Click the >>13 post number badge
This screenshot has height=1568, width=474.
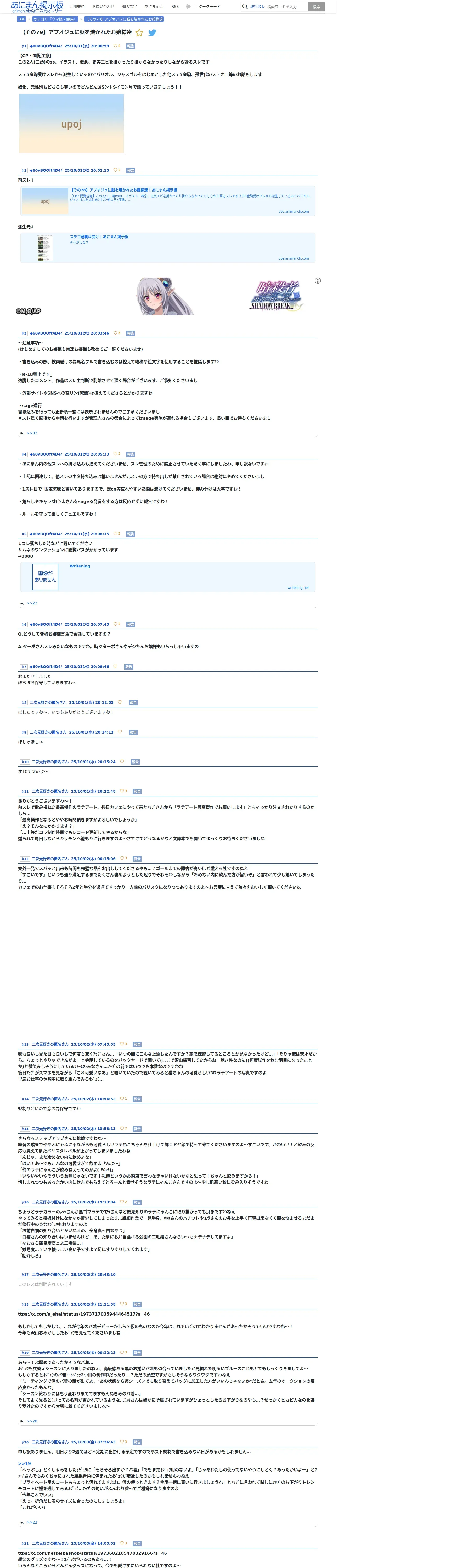click(x=25, y=1045)
